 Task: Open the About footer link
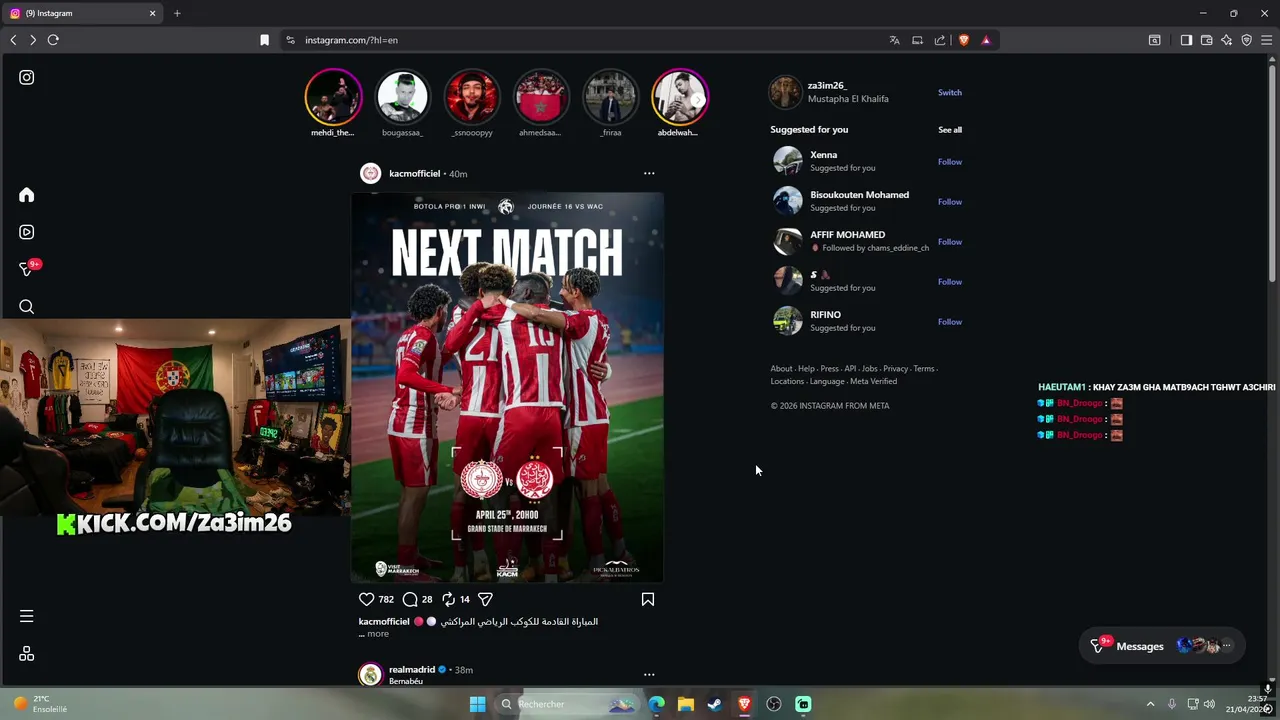pyautogui.click(x=781, y=368)
